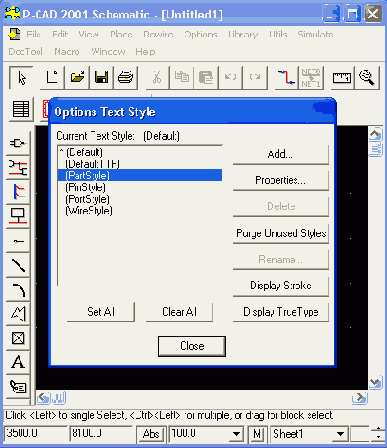Open the Help menu

coord(145,52)
